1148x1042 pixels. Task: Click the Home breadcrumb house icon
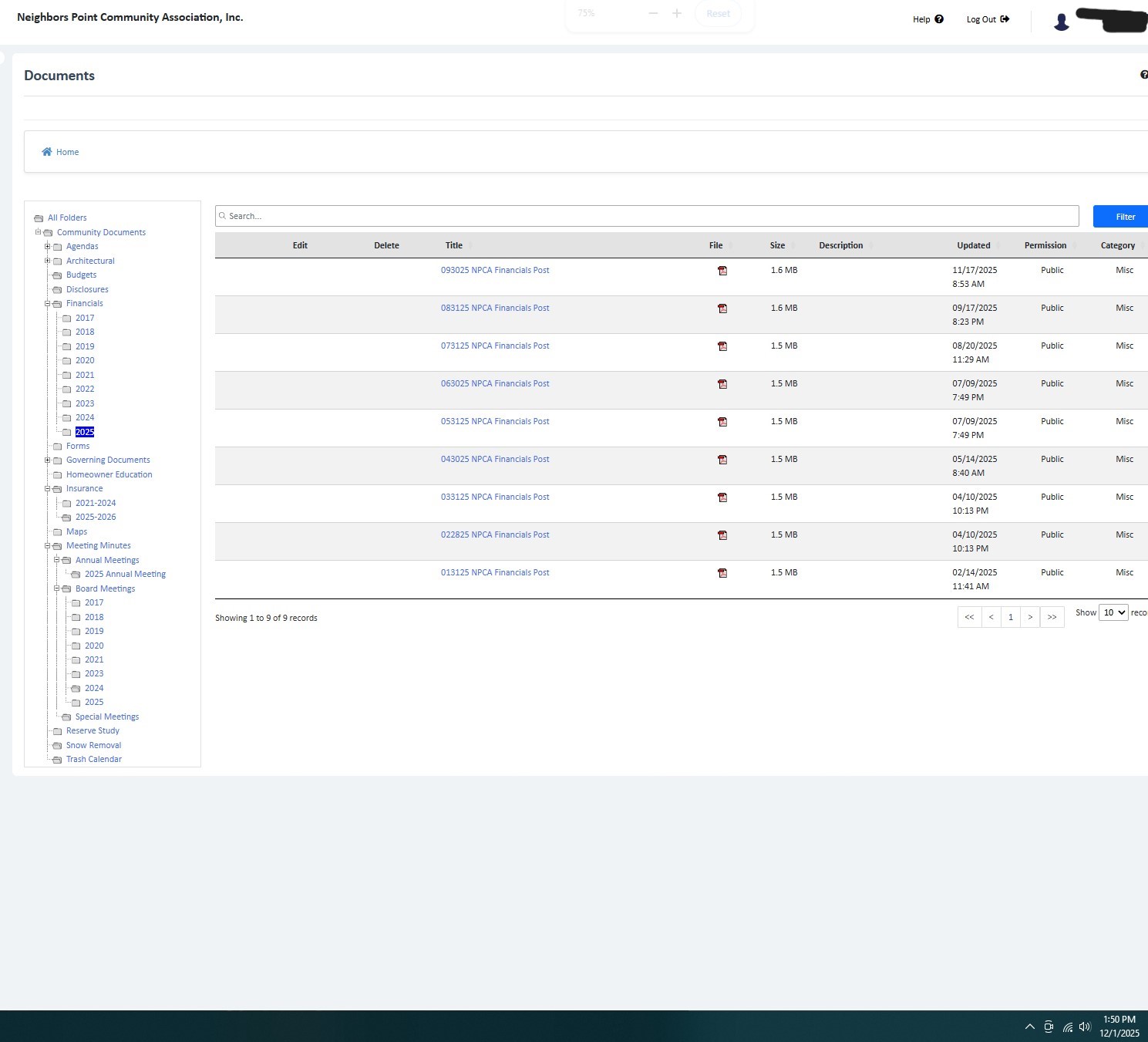tap(47, 152)
